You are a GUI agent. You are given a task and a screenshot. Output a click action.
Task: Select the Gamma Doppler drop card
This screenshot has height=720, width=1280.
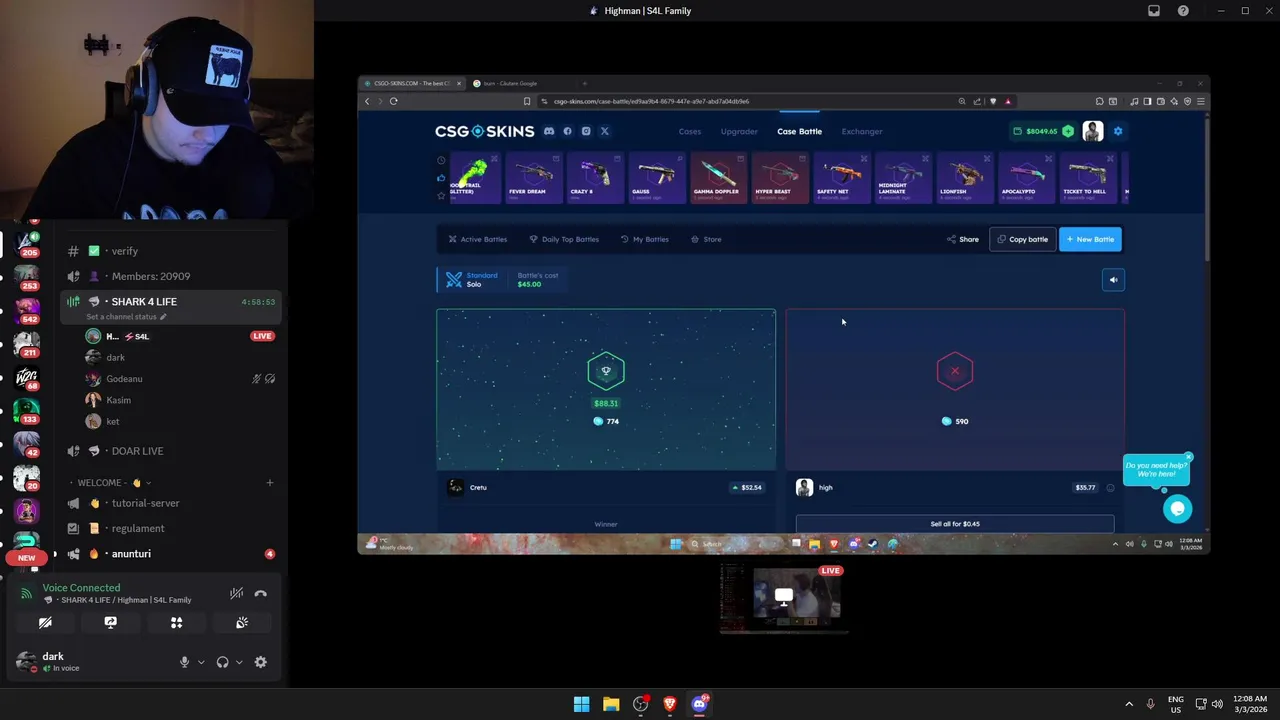pos(717,178)
